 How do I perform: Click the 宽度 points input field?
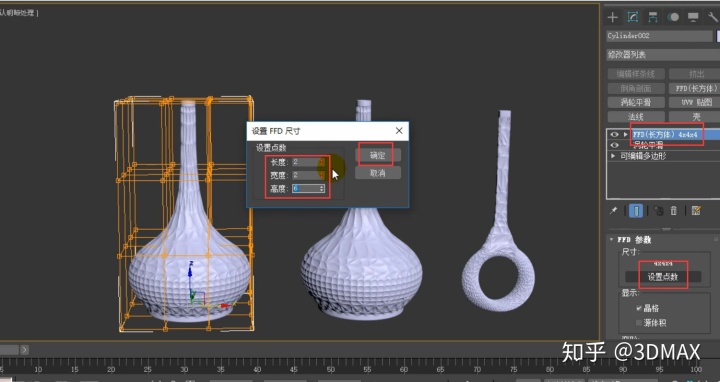[305, 175]
